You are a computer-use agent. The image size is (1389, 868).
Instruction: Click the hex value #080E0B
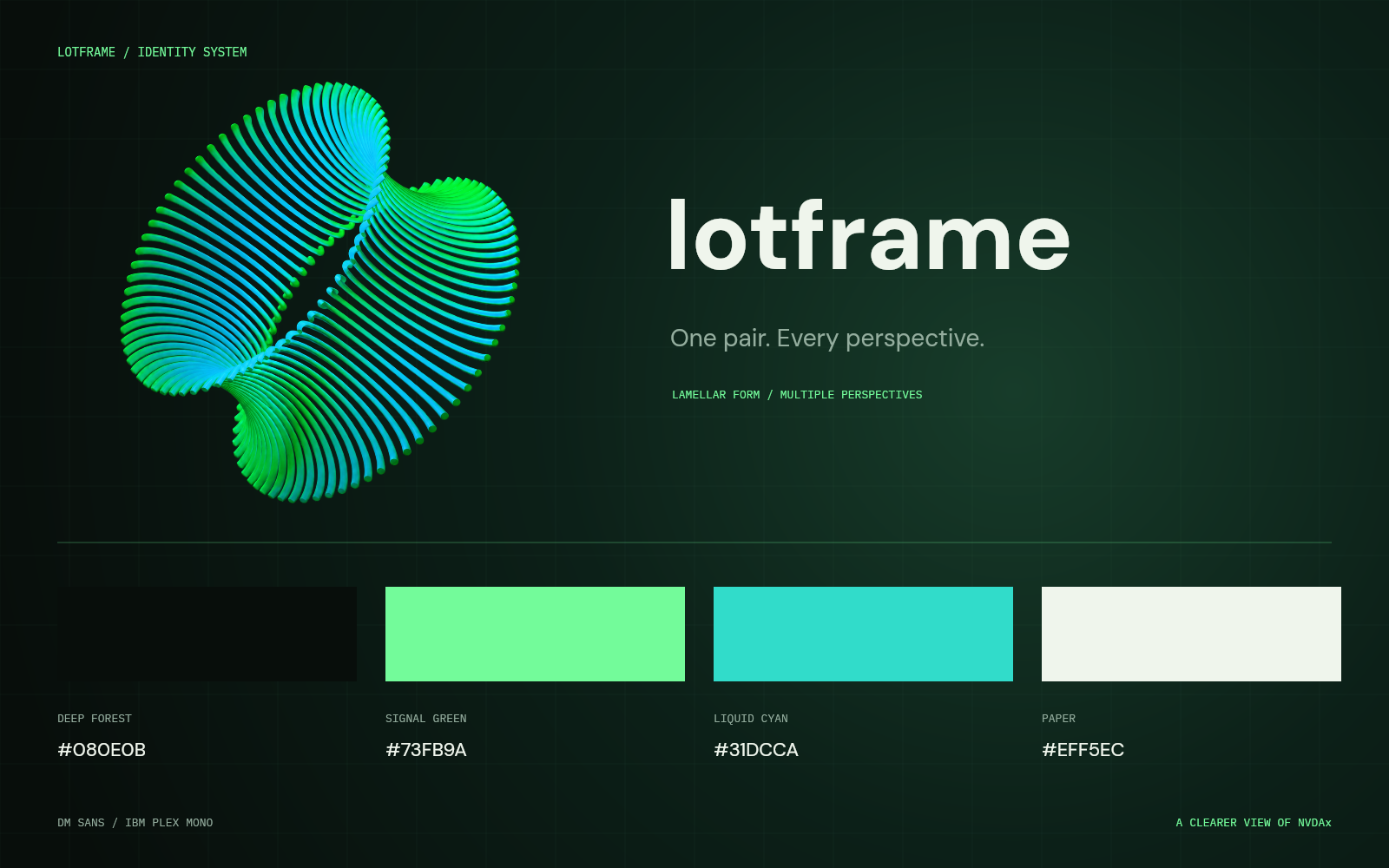point(102,750)
